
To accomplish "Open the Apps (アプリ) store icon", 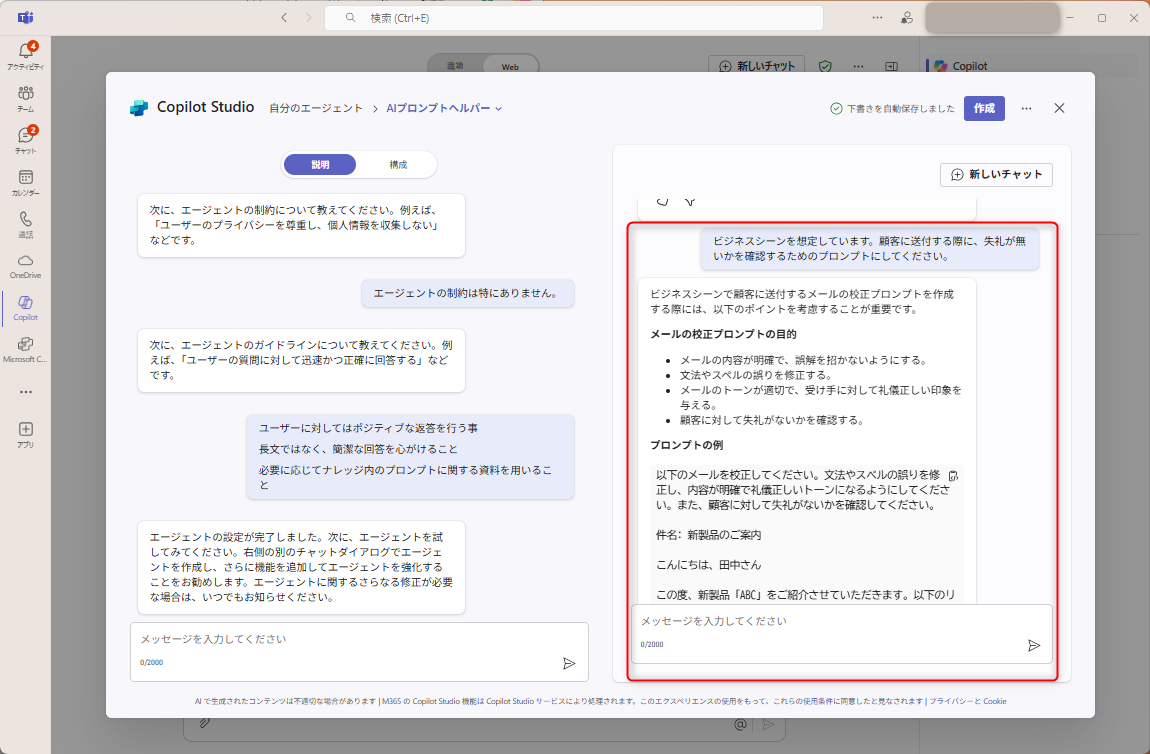I will pos(26,434).
